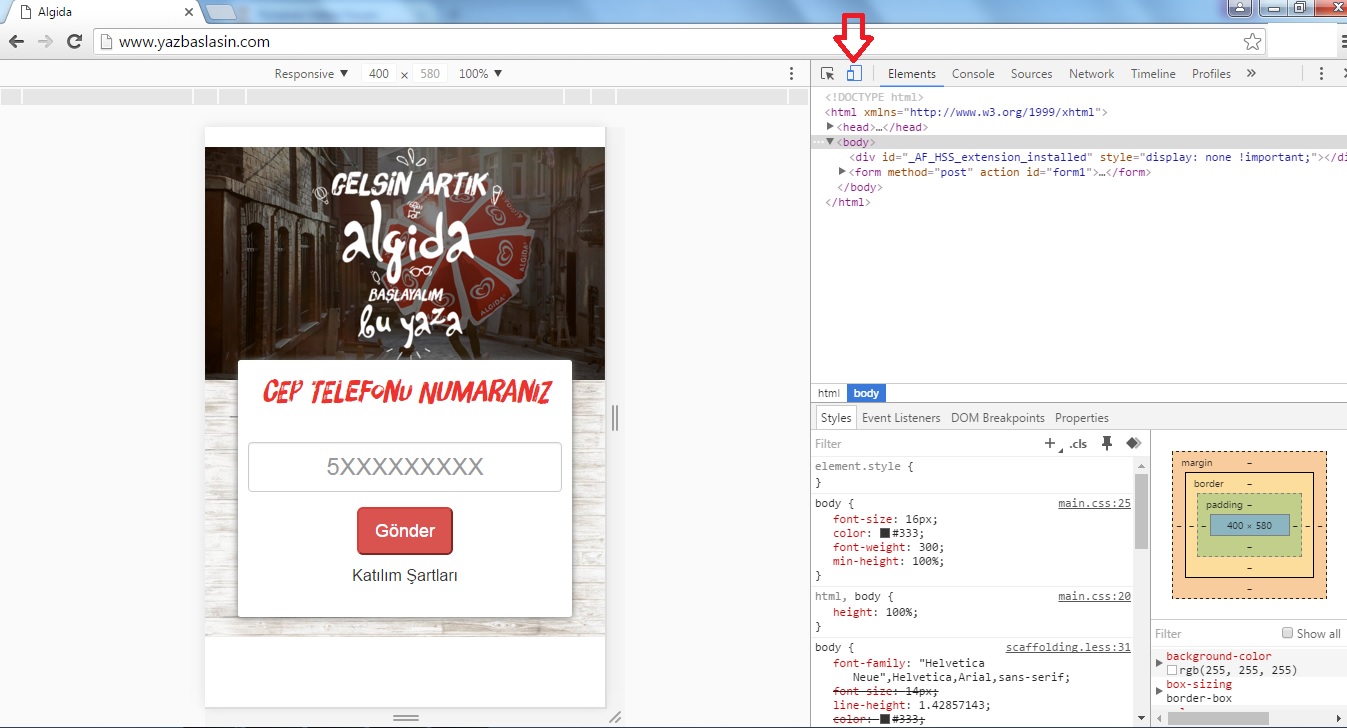Click the min-height: 100% declaration
Viewport: 1347px width, 728px height.
point(886,561)
